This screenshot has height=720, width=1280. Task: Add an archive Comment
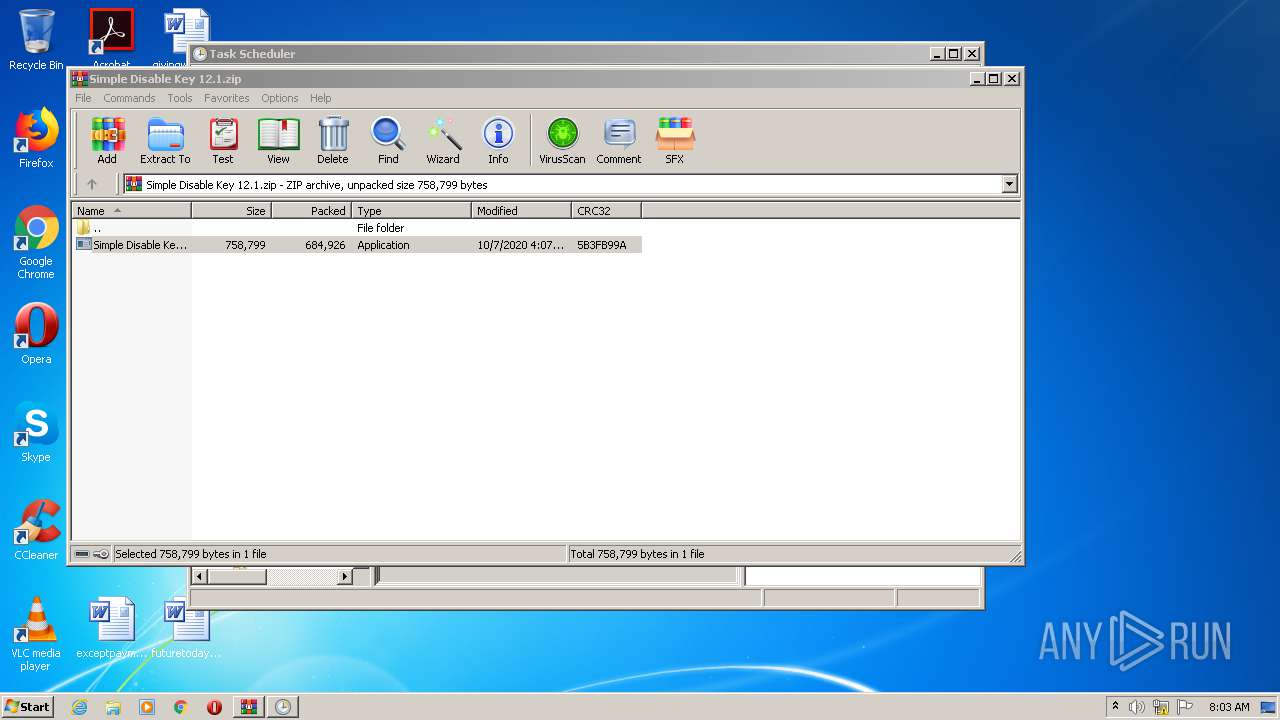click(x=619, y=140)
